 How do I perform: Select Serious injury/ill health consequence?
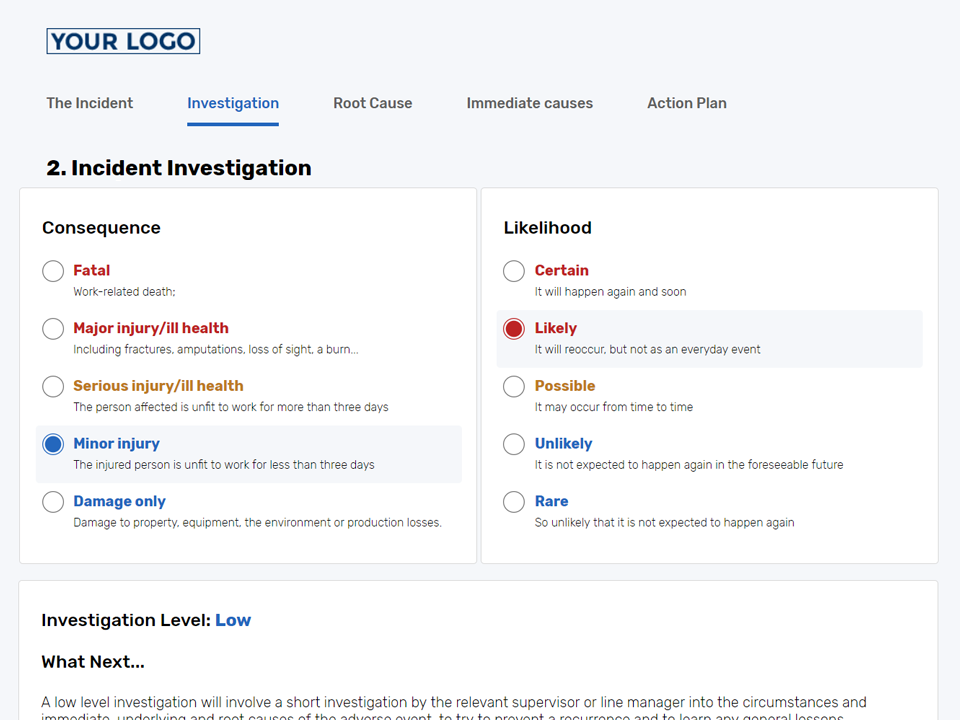[x=53, y=387]
